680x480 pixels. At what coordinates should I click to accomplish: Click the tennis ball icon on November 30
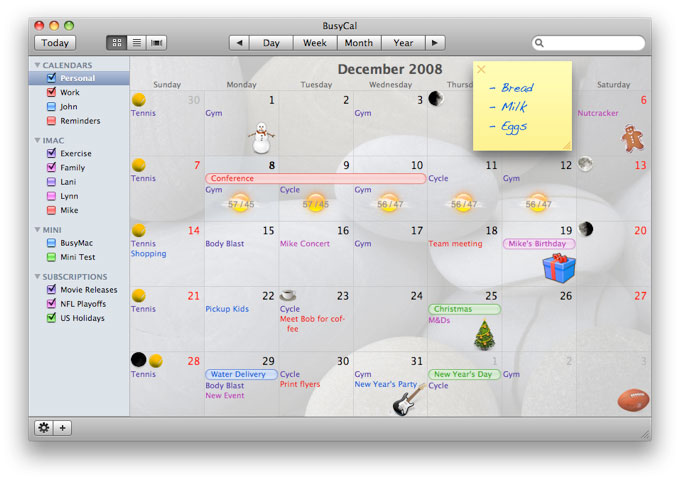click(x=139, y=100)
